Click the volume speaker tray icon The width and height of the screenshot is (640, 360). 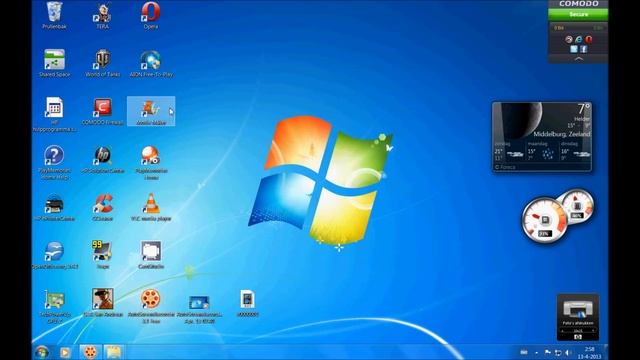point(568,353)
